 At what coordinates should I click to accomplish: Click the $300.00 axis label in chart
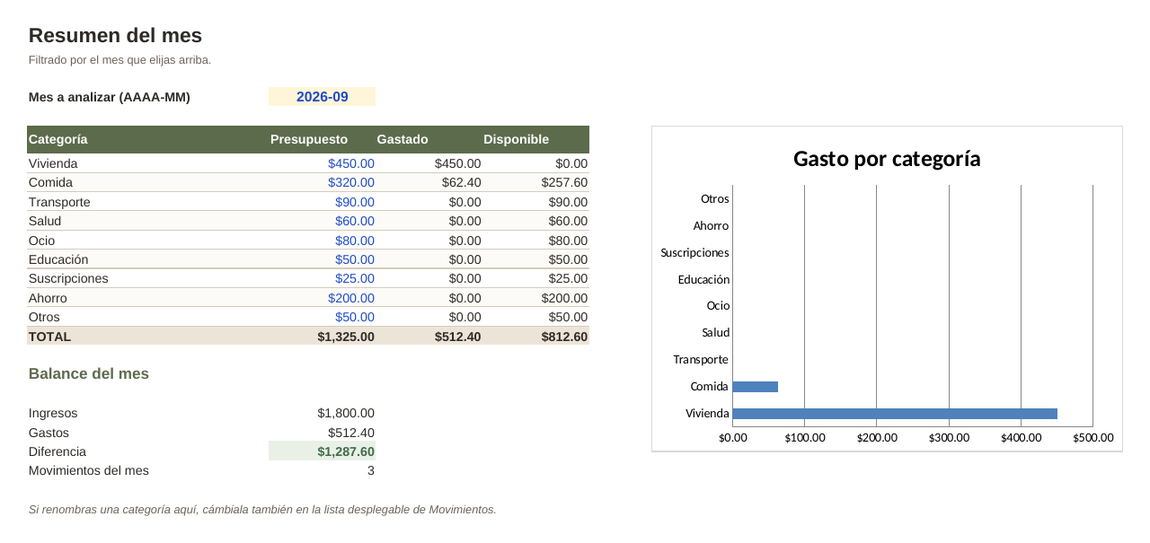pyautogui.click(x=949, y=437)
